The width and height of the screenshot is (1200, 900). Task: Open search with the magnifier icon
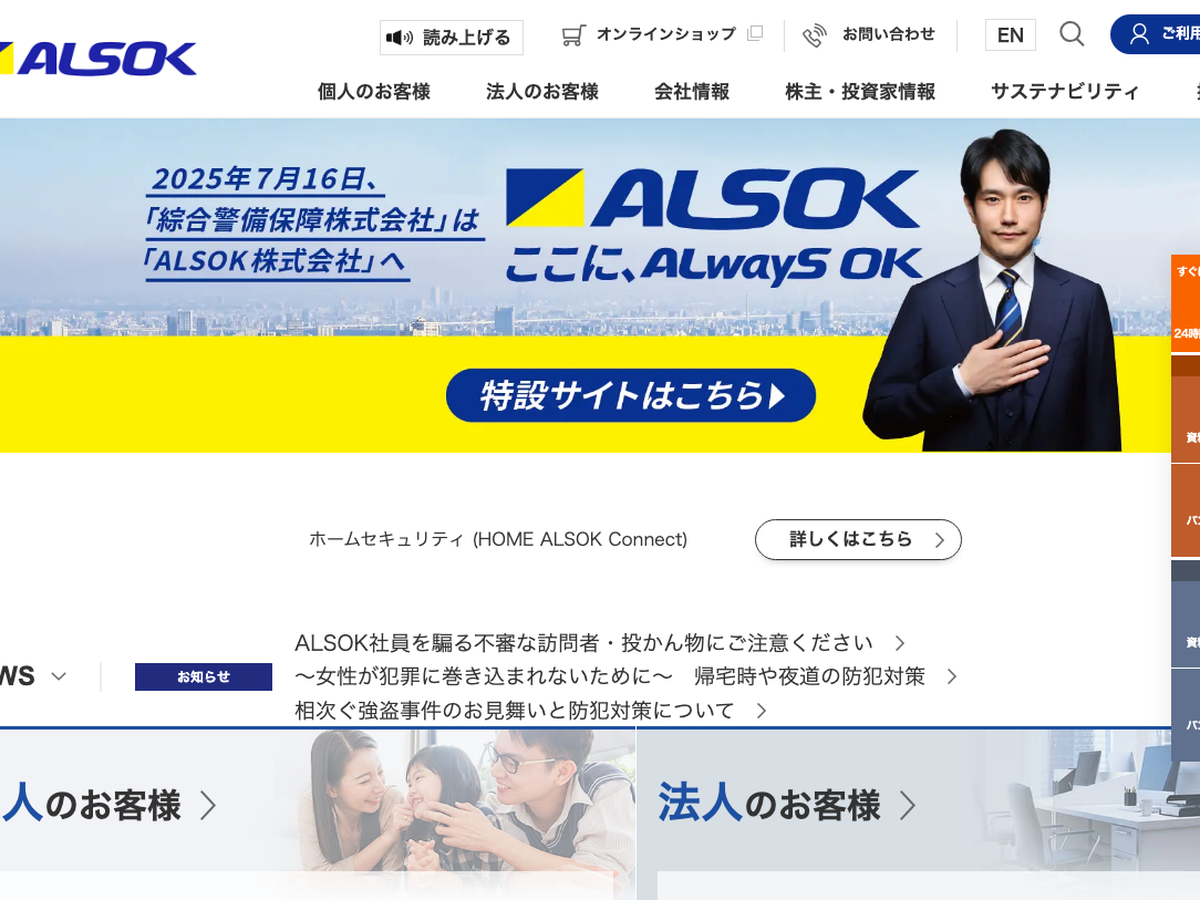[1072, 34]
